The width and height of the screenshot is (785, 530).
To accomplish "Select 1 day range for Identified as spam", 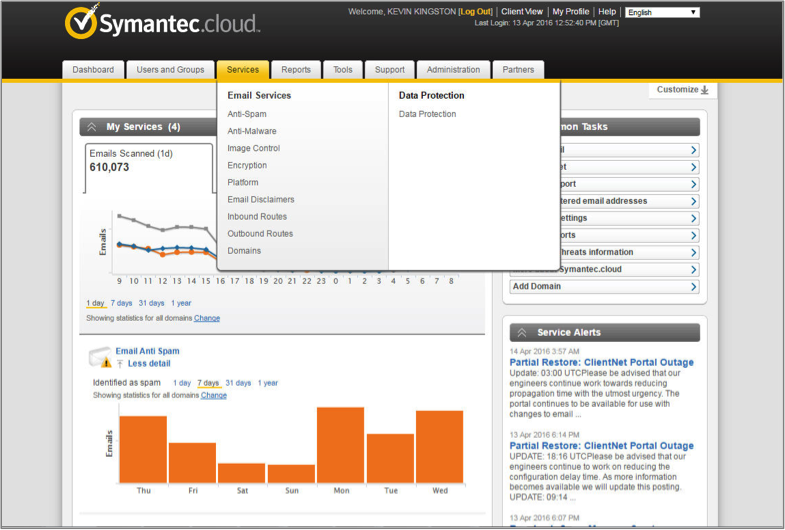I will tap(182, 383).
